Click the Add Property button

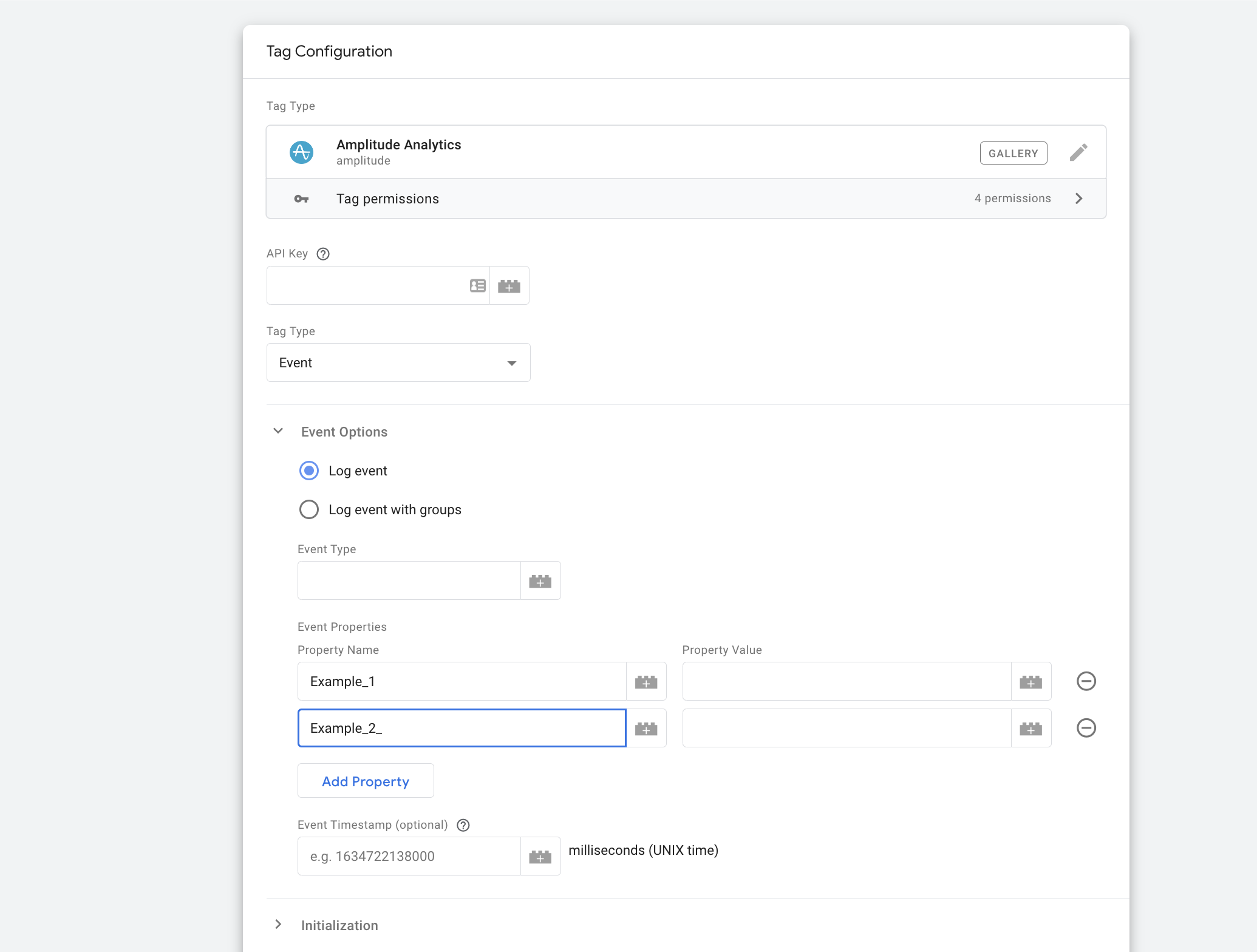366,781
